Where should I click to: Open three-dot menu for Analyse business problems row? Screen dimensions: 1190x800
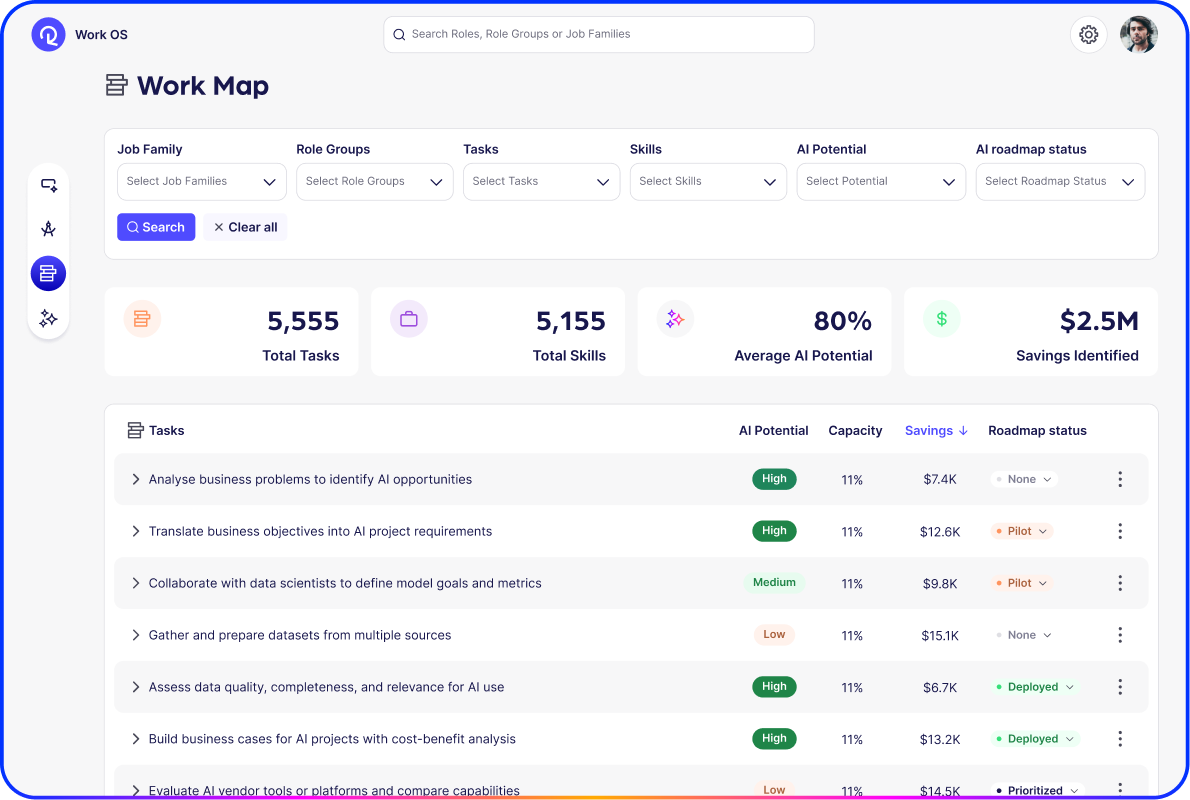coord(1120,479)
